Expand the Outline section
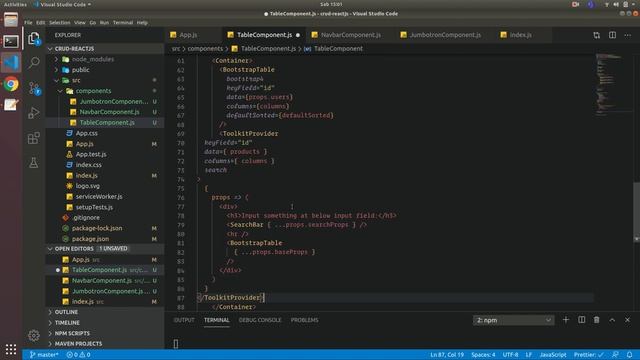The height and width of the screenshot is (360, 640). [106, 312]
